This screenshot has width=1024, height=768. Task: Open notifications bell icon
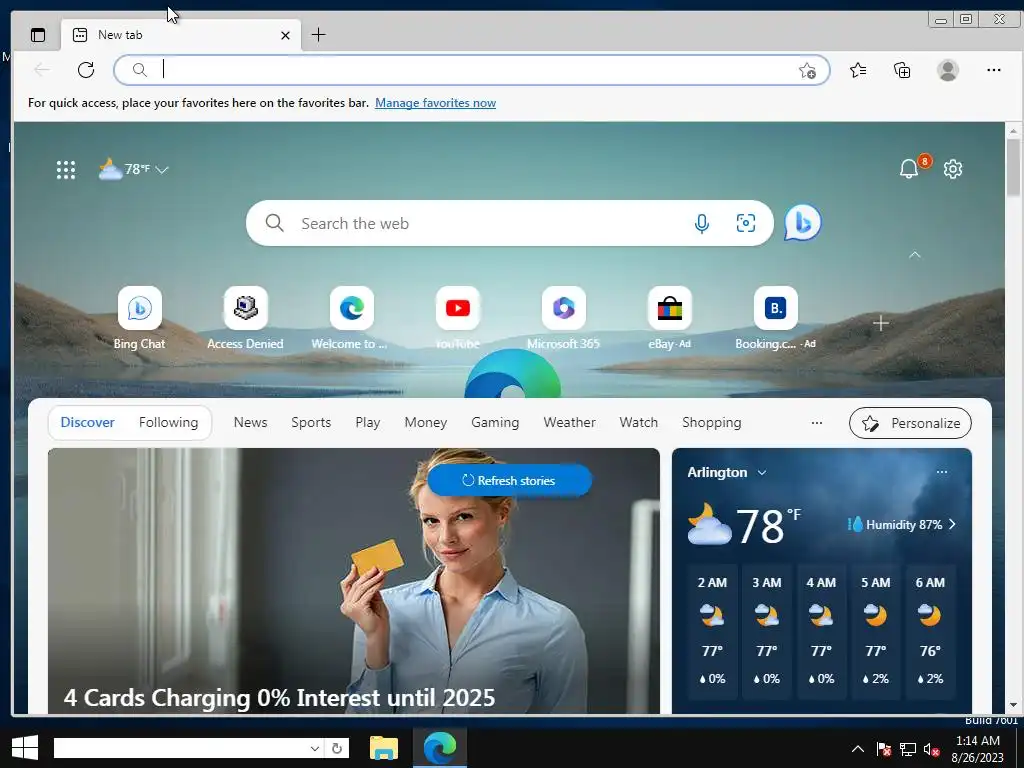(909, 169)
